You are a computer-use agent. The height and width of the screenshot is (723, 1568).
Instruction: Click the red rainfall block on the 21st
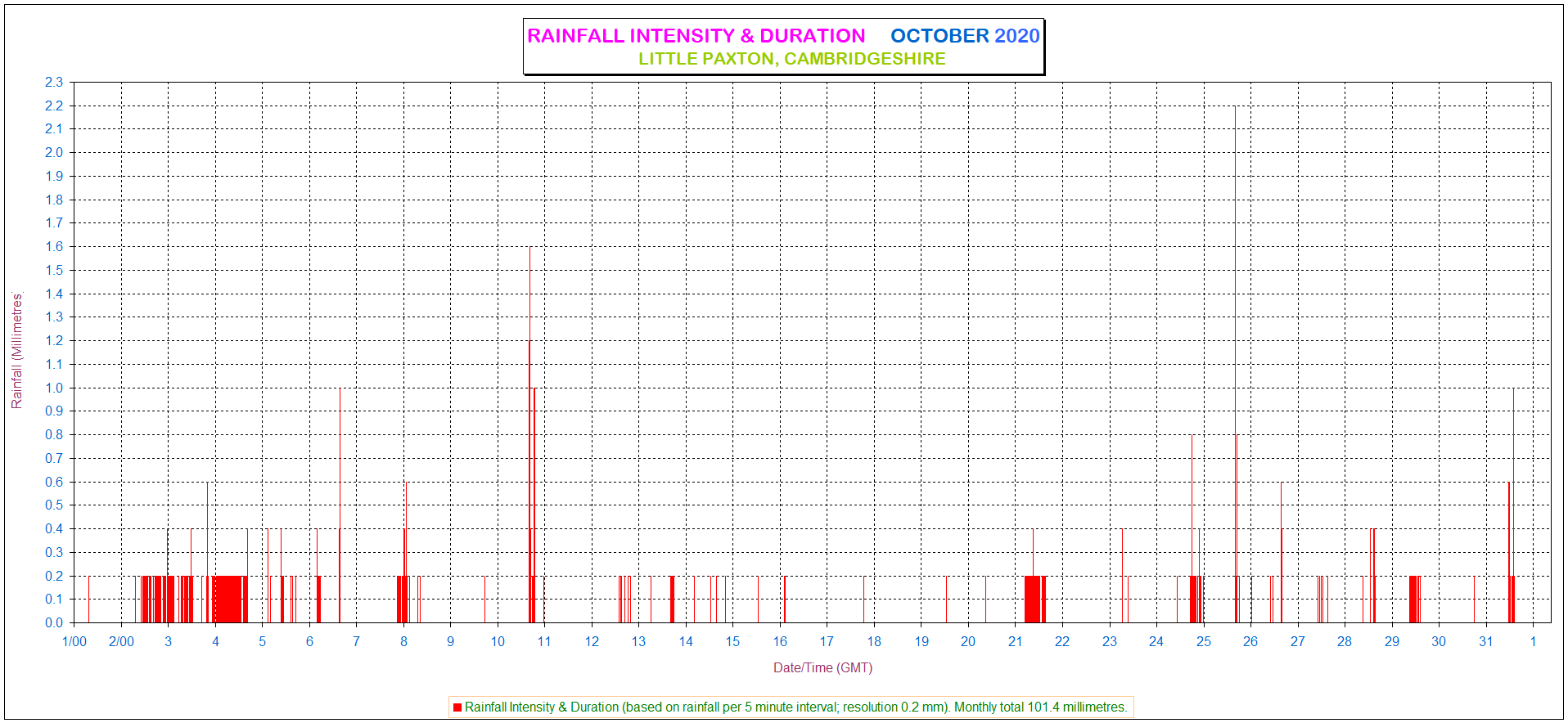coord(1034,599)
